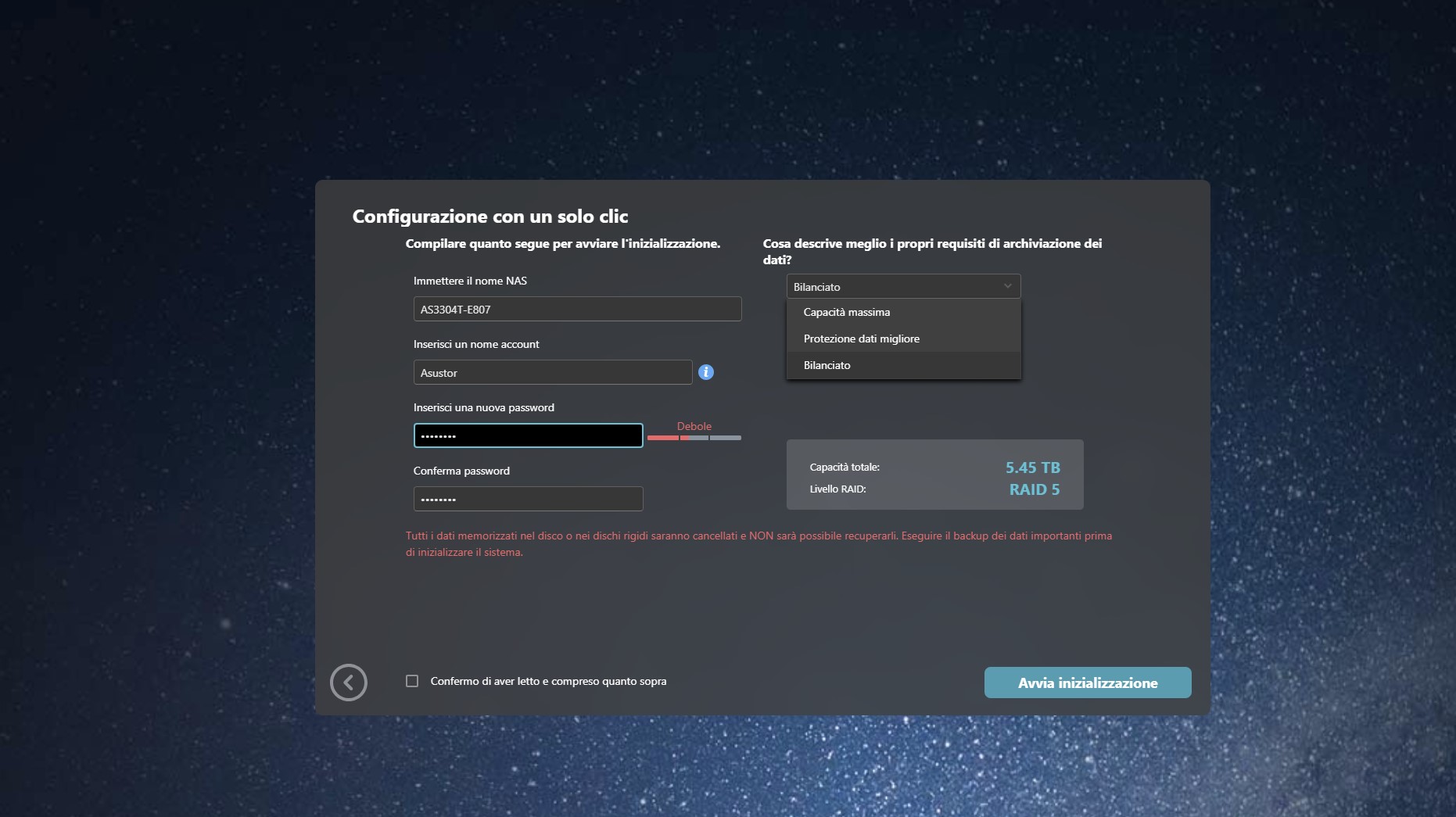Focus the account name field with Asustor
1456x817 pixels.
(x=552, y=372)
